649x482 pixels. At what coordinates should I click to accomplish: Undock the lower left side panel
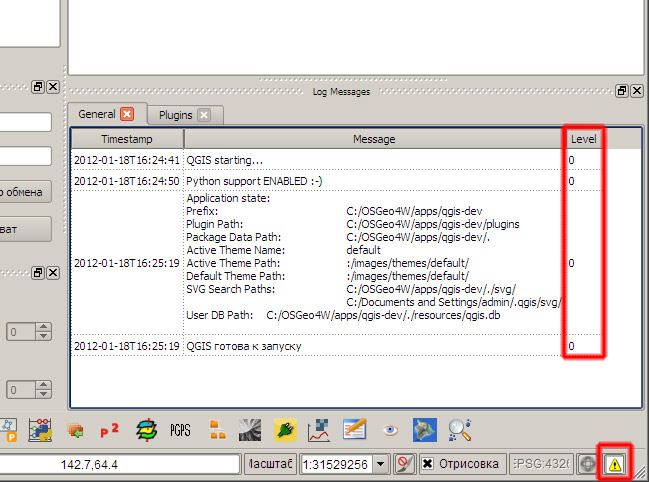pyautogui.click(x=38, y=273)
